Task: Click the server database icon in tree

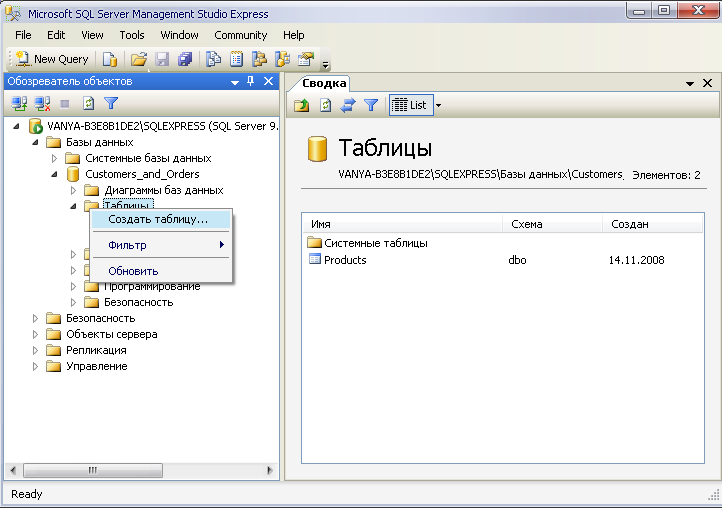Action: [35, 126]
